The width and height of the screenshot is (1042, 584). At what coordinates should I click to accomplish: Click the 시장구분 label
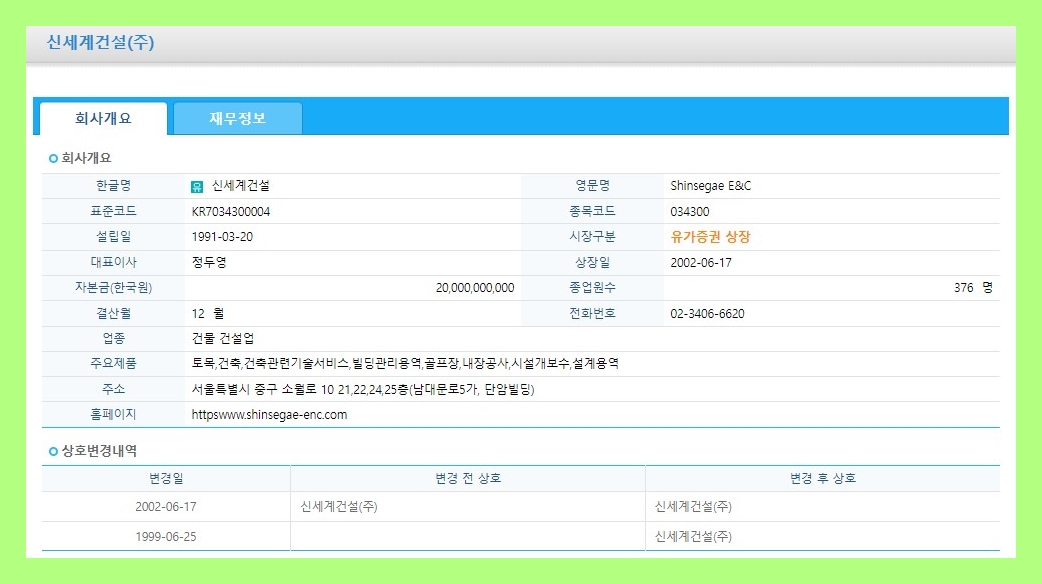click(x=593, y=237)
